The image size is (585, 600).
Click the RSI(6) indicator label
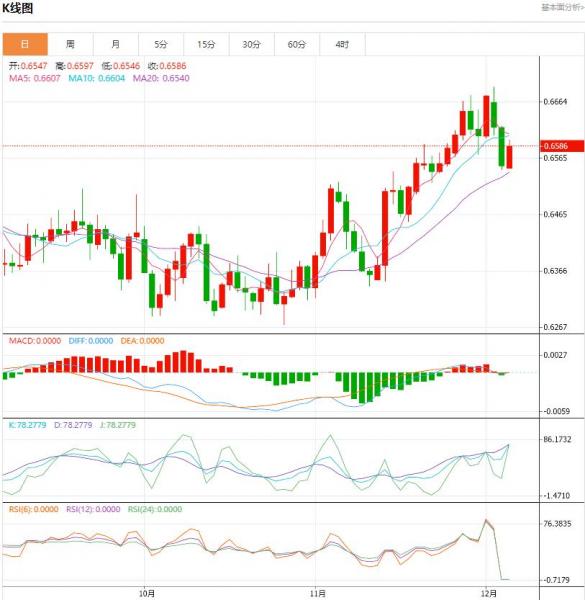click(x=34, y=509)
